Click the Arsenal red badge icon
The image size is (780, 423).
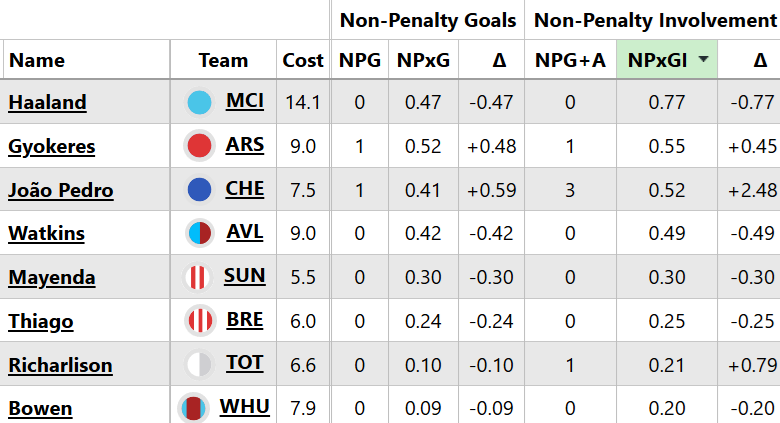(199, 146)
